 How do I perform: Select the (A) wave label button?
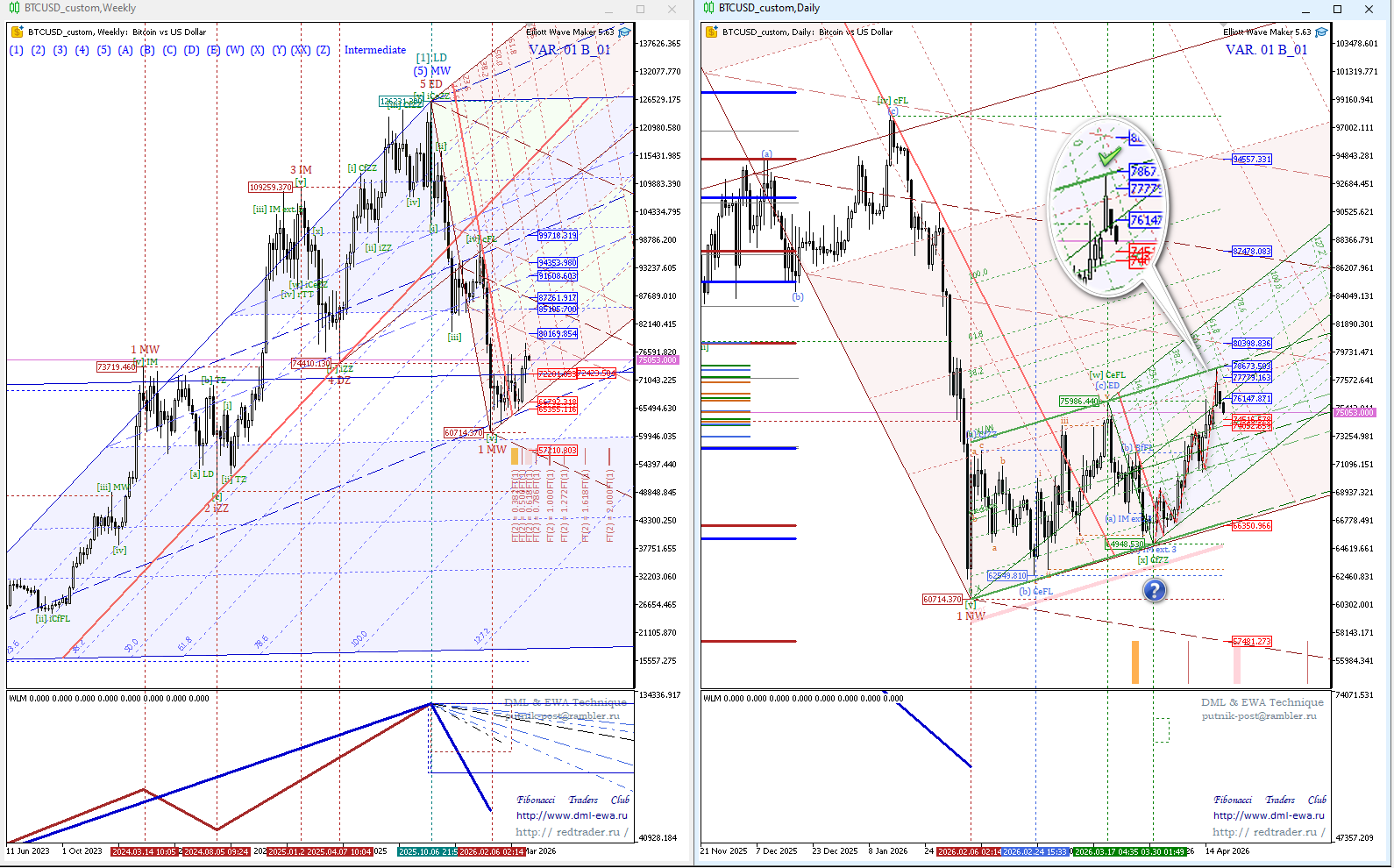pyautogui.click(x=125, y=50)
